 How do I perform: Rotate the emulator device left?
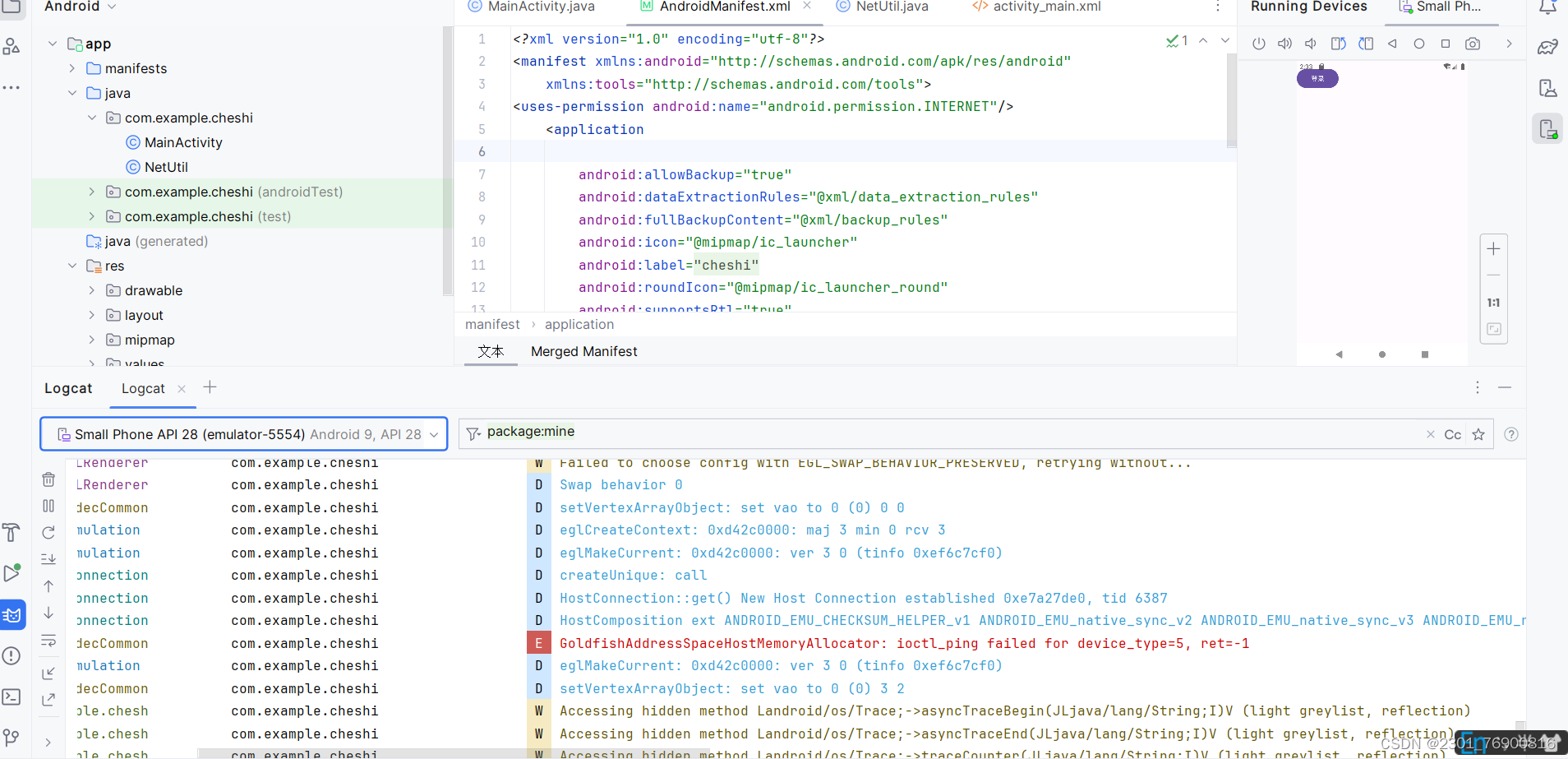click(1338, 44)
